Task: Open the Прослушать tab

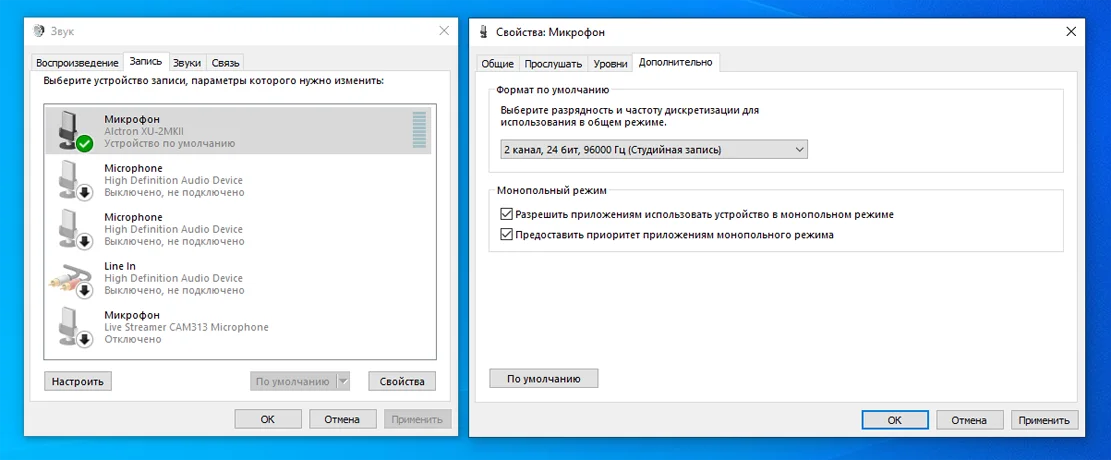Action: click(553, 63)
